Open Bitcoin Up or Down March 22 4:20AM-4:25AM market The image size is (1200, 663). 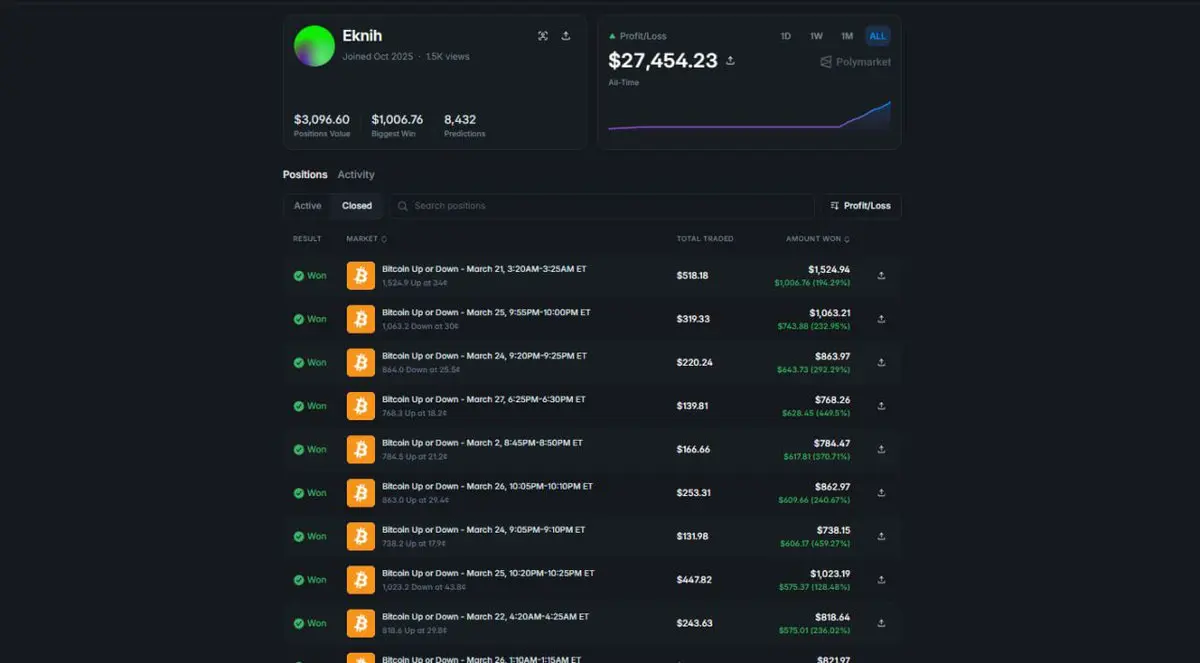click(x=485, y=616)
